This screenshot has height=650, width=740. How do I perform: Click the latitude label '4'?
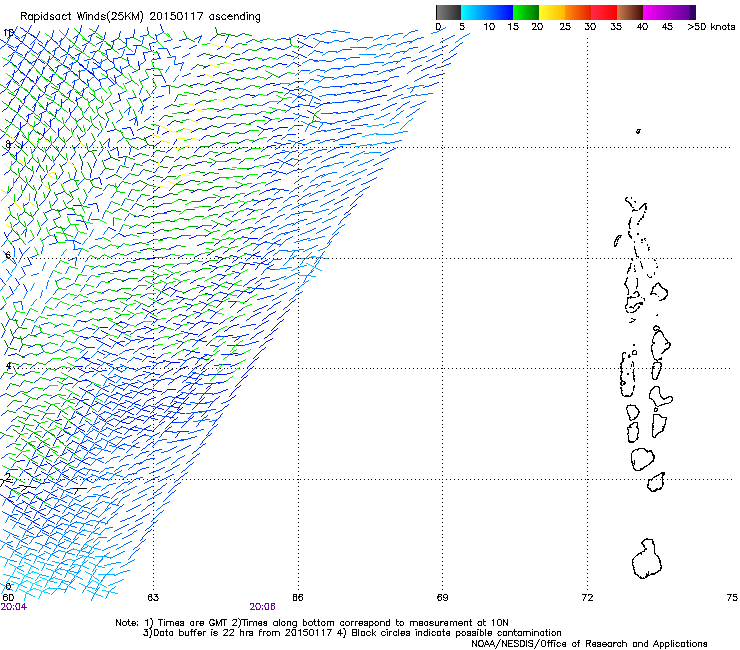8,366
